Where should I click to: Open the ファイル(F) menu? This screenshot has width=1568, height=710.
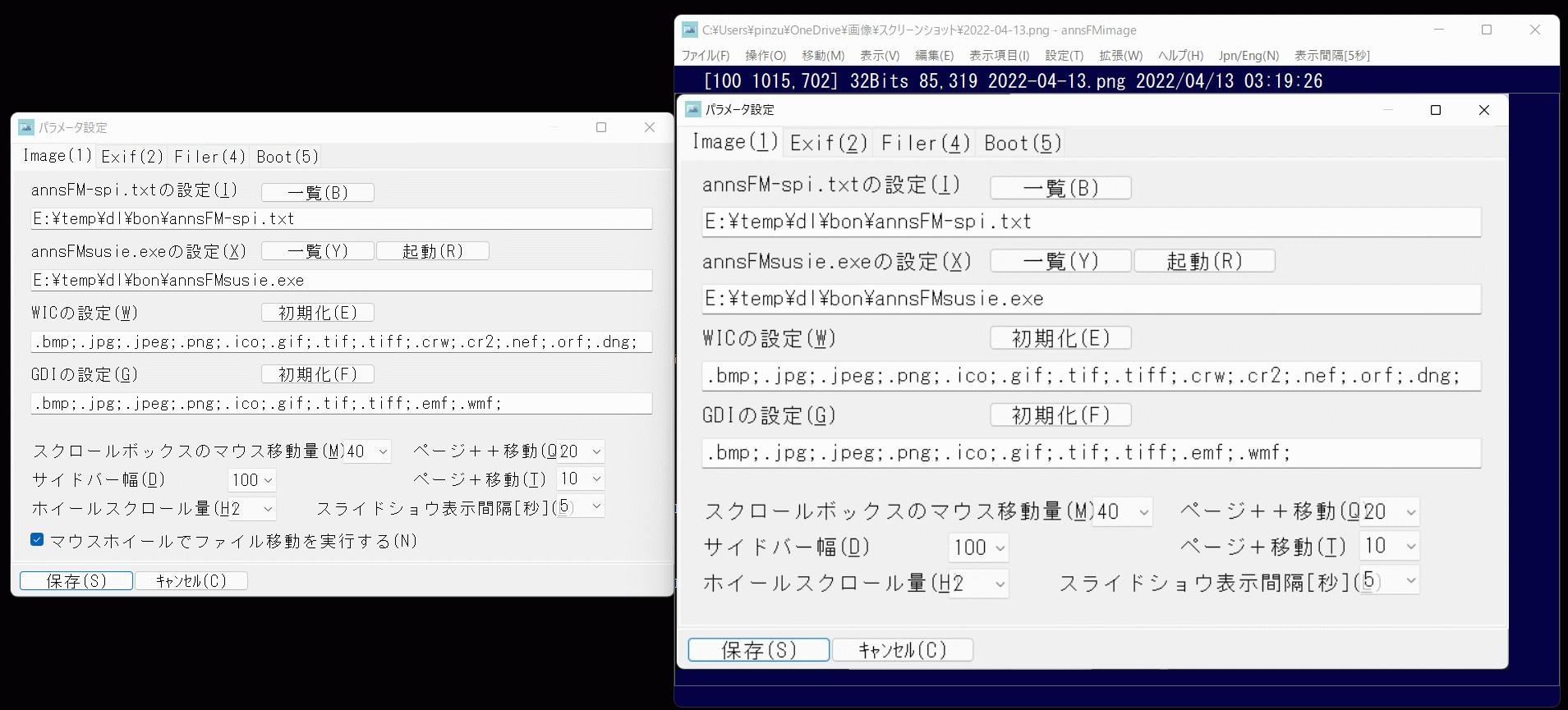coord(705,56)
